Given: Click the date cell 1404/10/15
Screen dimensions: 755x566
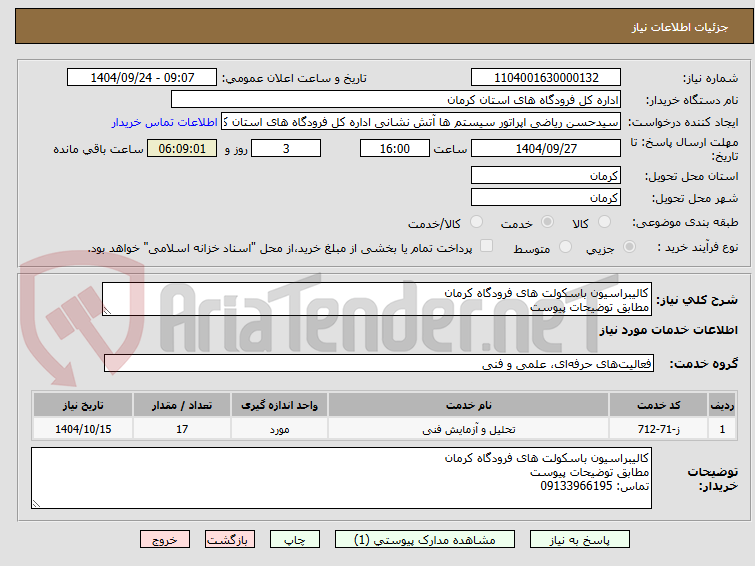Looking at the screenshot, I should [x=83, y=429].
